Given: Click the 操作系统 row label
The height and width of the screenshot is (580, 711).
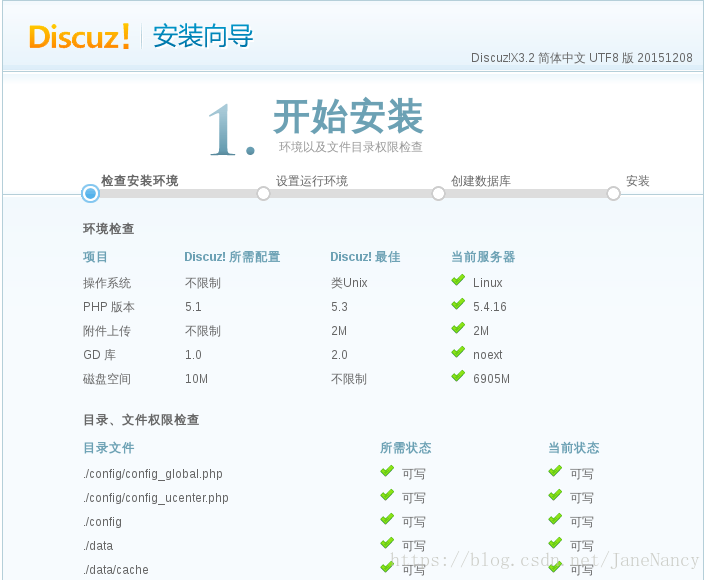Looking at the screenshot, I should coord(107,283).
